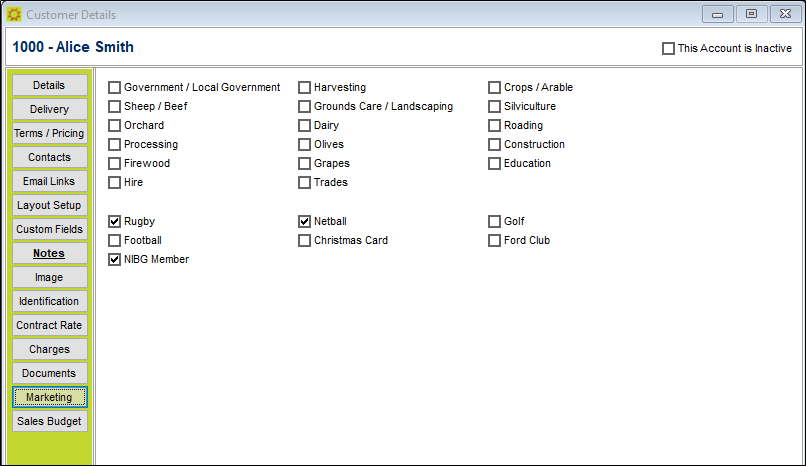Screen dimensions: 806x466
Task: Select the Marketing sidebar button
Action: point(49,397)
